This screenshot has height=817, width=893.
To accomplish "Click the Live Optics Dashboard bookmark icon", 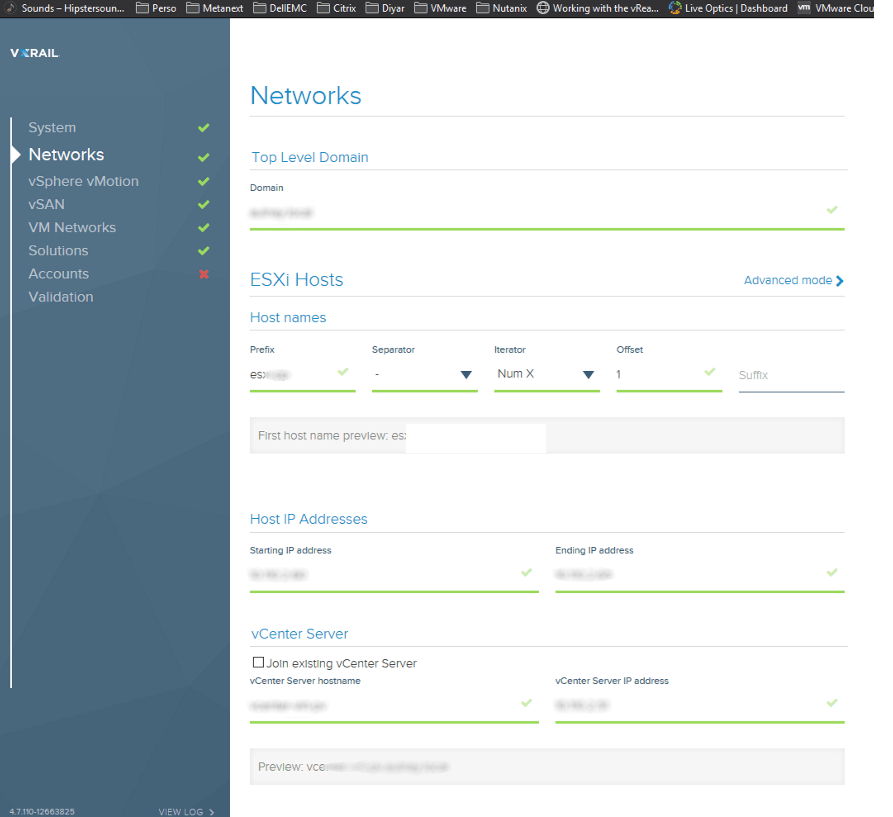I will (676, 8).
